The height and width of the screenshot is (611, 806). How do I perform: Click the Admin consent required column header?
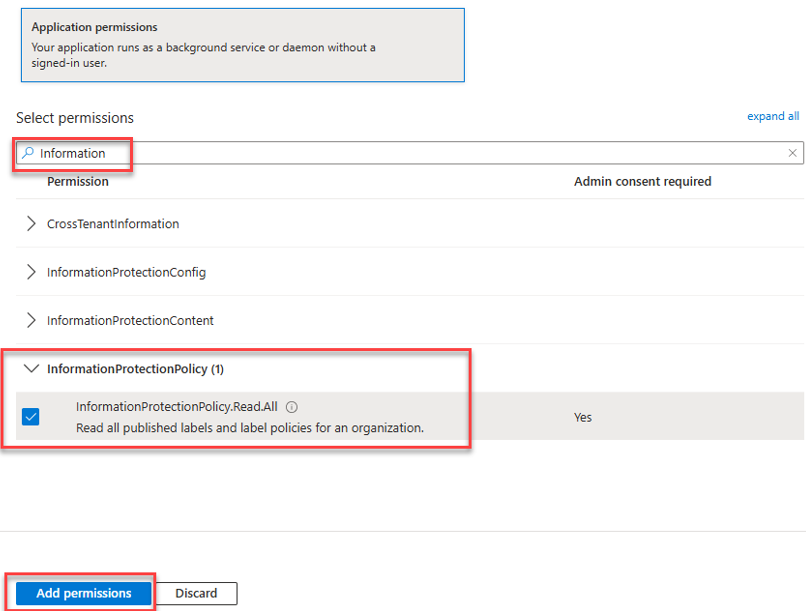[x=642, y=182]
